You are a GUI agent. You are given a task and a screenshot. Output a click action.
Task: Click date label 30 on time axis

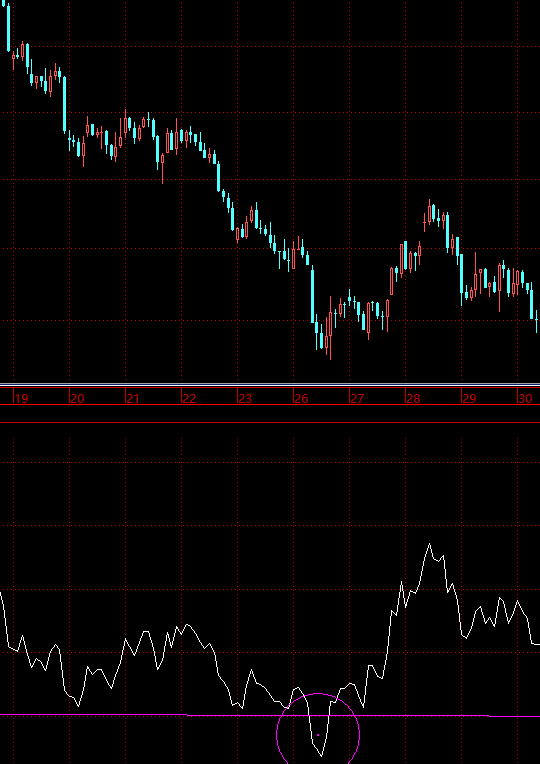[x=525, y=399]
